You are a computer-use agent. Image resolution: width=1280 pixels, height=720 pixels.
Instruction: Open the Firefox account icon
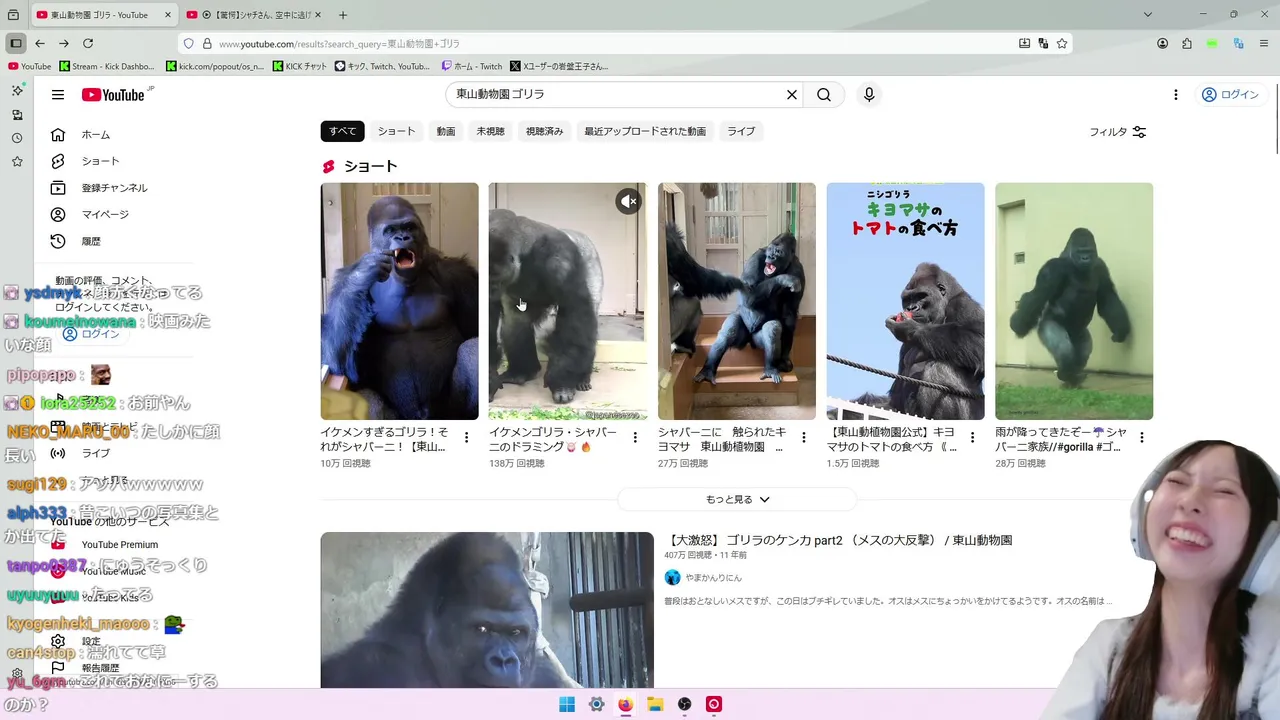pos(1162,44)
